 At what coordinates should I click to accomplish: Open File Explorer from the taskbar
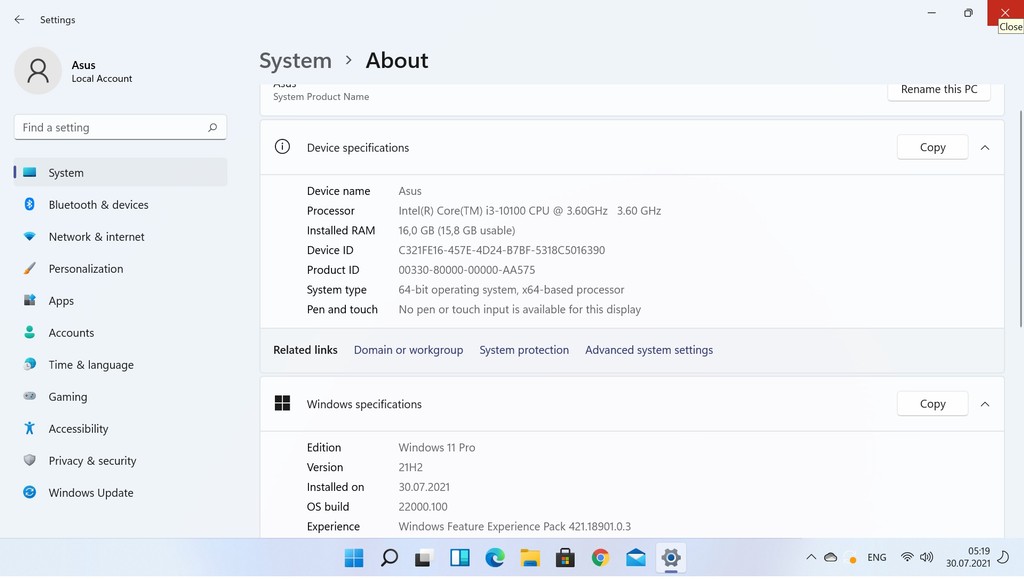530,558
